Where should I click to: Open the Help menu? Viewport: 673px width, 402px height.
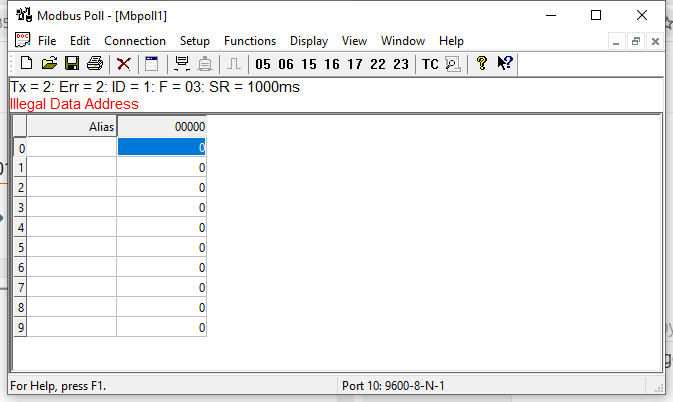pos(451,41)
